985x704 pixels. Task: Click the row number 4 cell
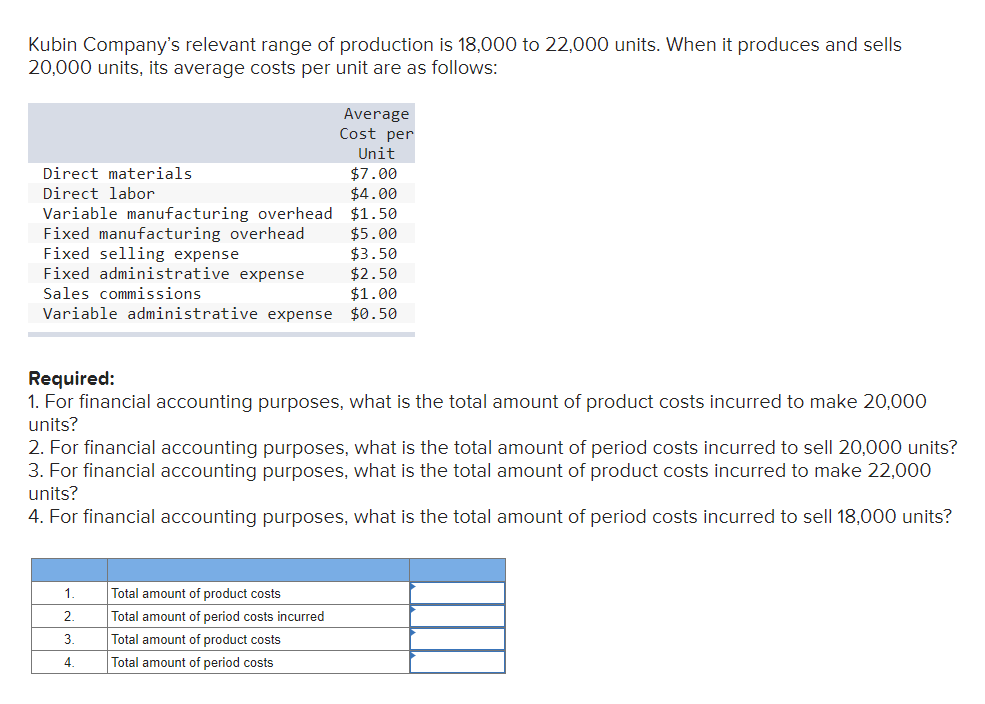point(68,661)
